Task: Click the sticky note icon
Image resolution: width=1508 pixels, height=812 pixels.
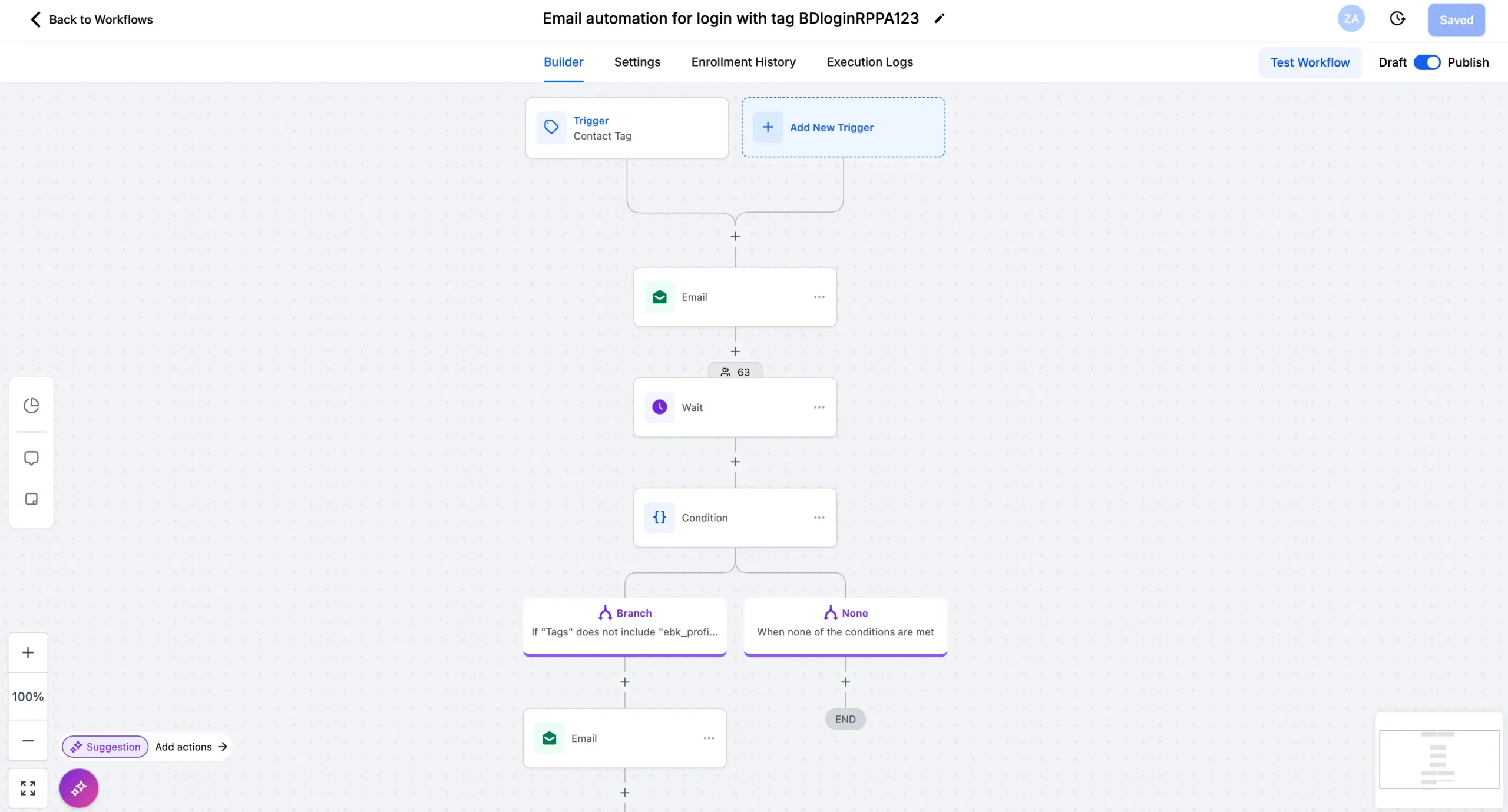Action: point(31,499)
